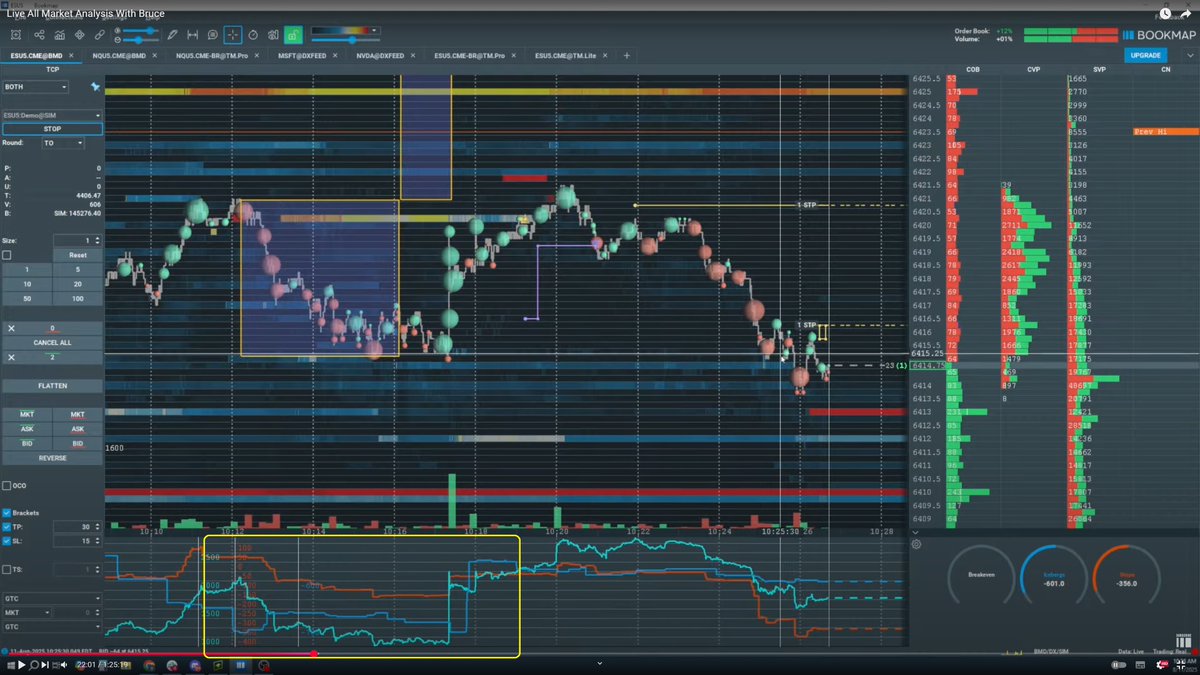Click the screenshot capture toolbar icon

[x=16, y=35]
